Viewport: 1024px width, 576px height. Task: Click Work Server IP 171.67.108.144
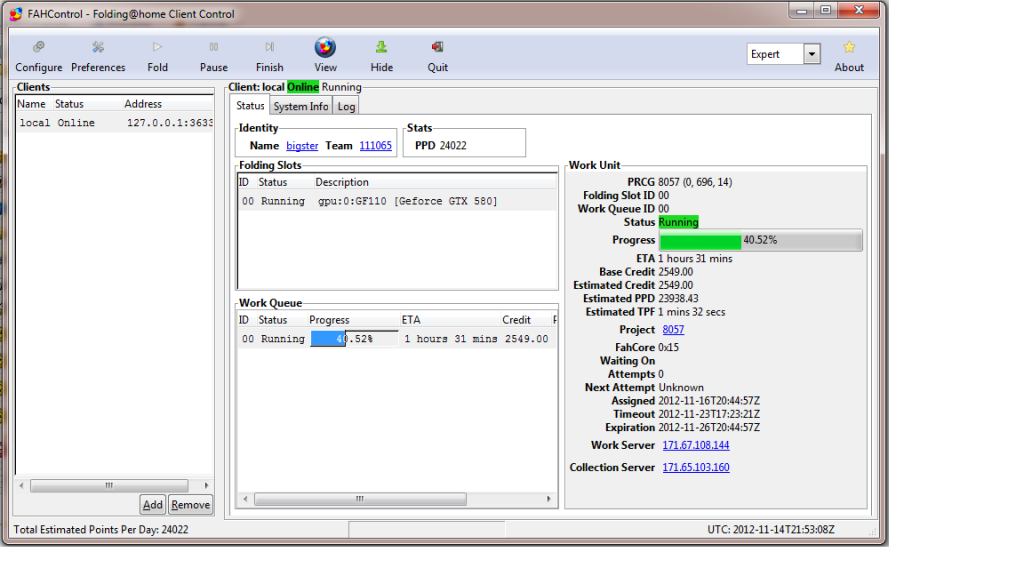tap(695, 445)
